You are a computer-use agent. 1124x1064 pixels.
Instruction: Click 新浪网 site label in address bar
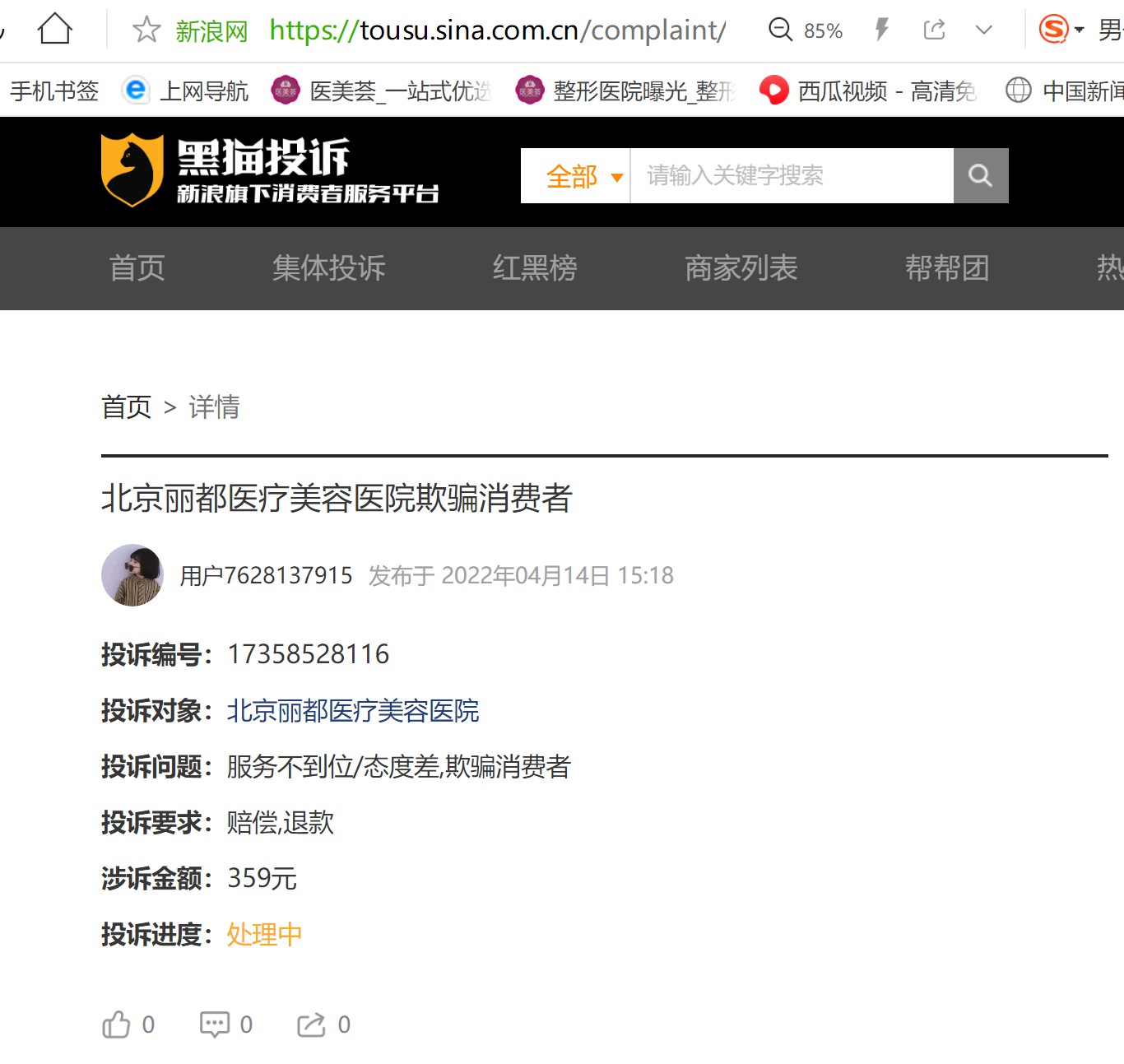pos(211,31)
